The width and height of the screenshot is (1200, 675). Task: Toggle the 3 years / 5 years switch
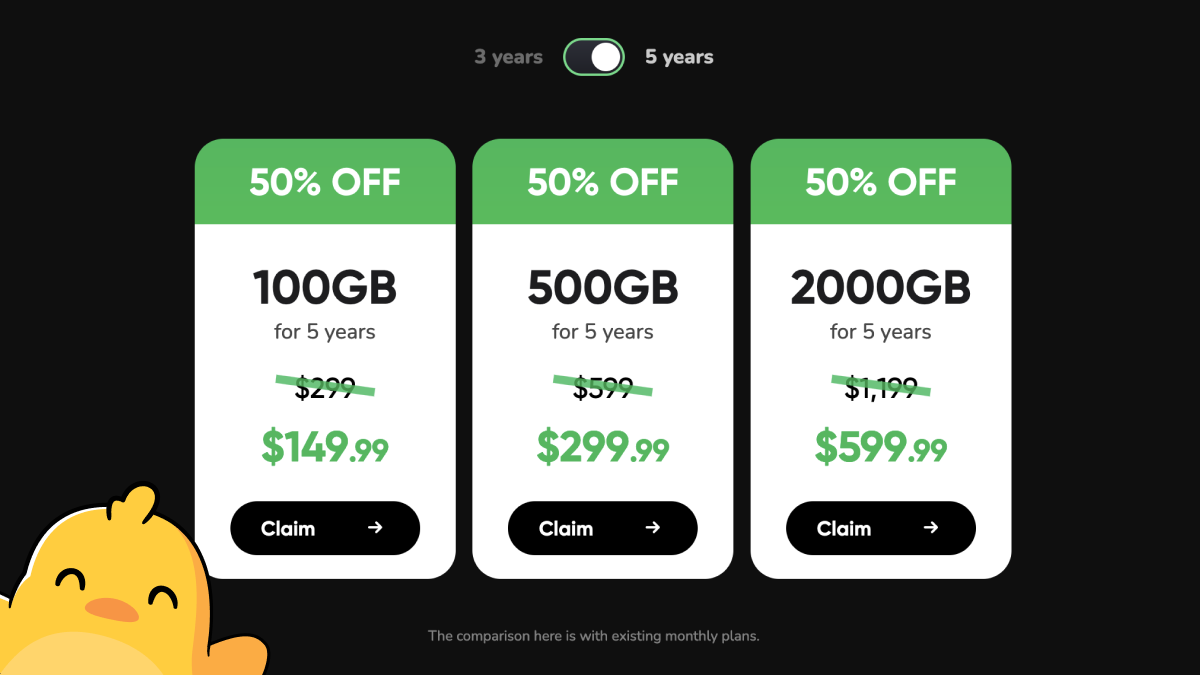pyautogui.click(x=594, y=57)
